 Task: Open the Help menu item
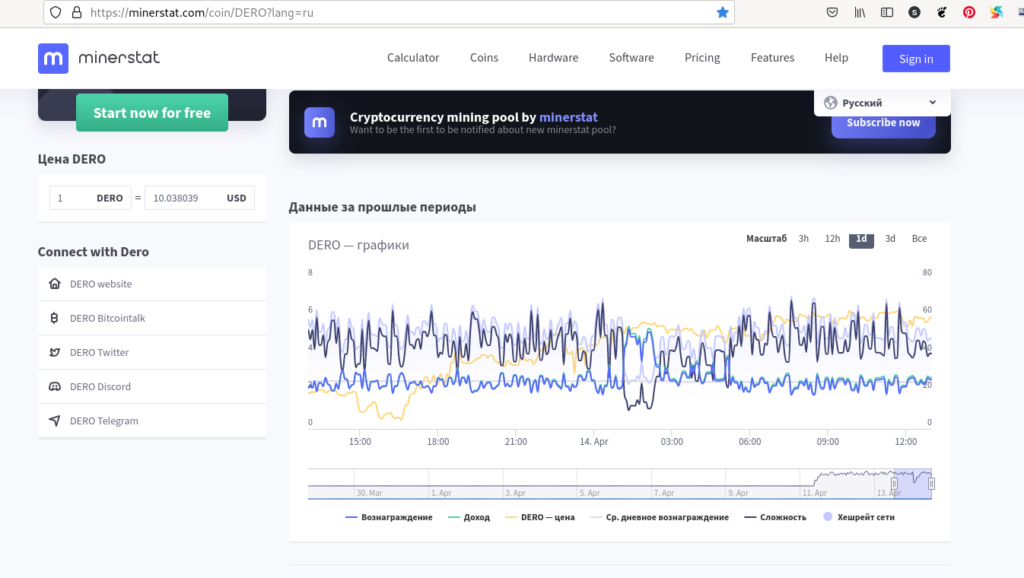click(x=836, y=57)
